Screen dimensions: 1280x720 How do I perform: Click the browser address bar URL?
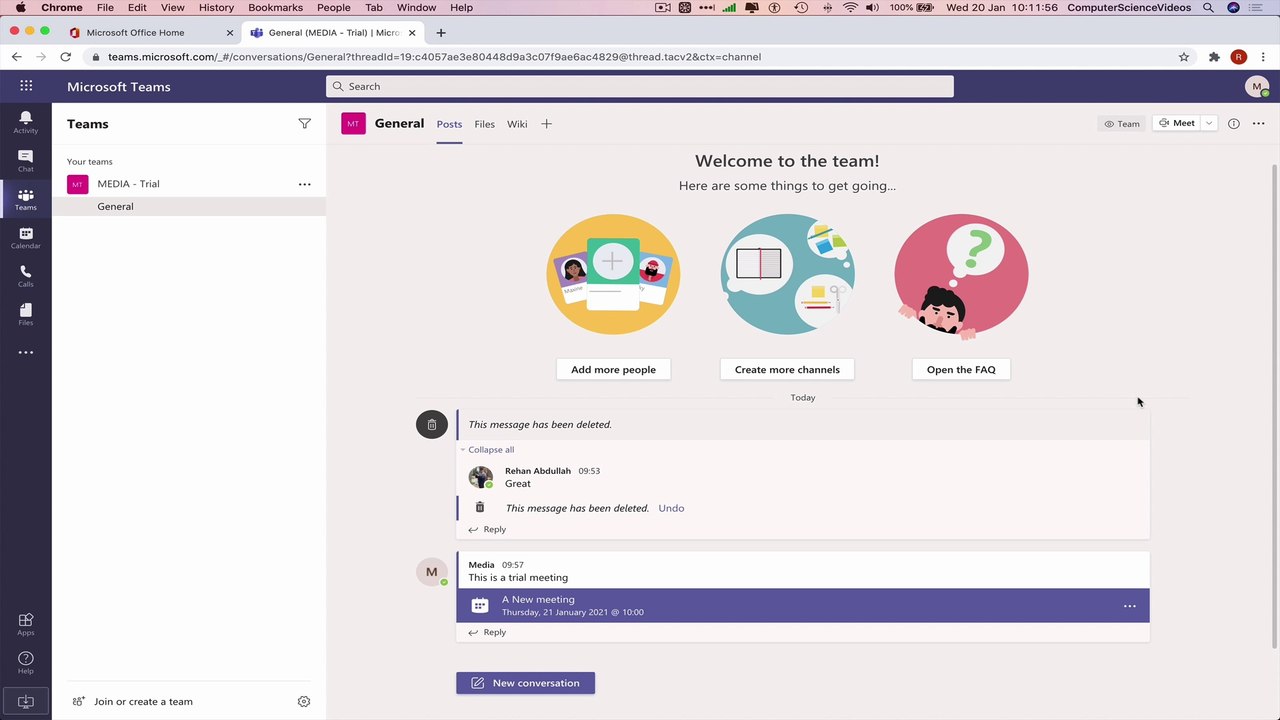434,57
